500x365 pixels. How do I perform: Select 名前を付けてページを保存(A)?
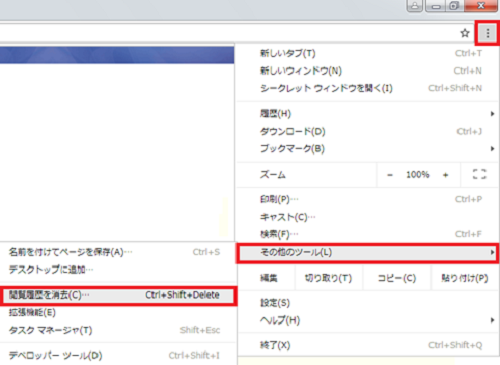tap(117, 252)
